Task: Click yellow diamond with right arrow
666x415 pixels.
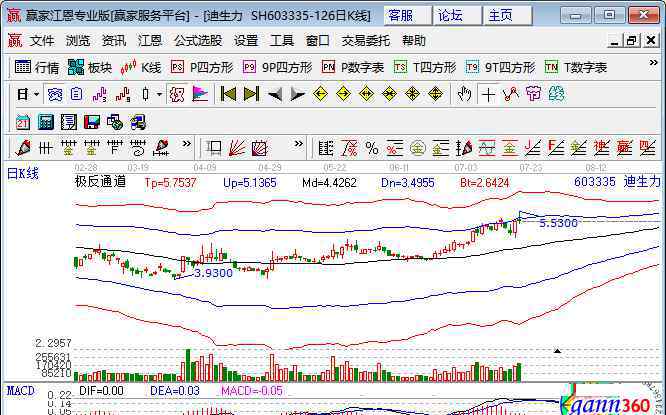Action: click(x=343, y=94)
